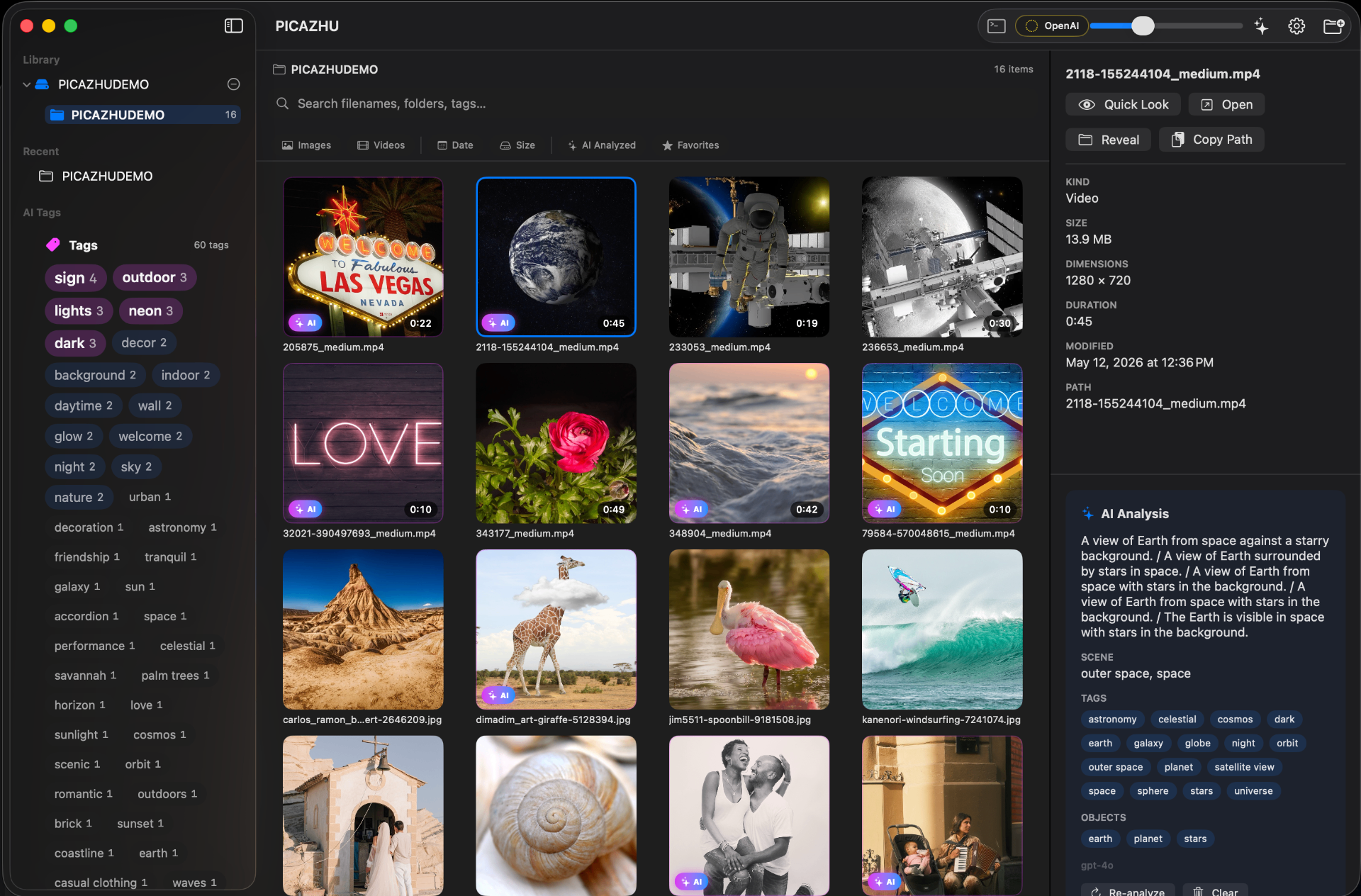Click the pink Tags icon in sidebar
Viewport: 1361px width, 896px height.
pyautogui.click(x=53, y=245)
